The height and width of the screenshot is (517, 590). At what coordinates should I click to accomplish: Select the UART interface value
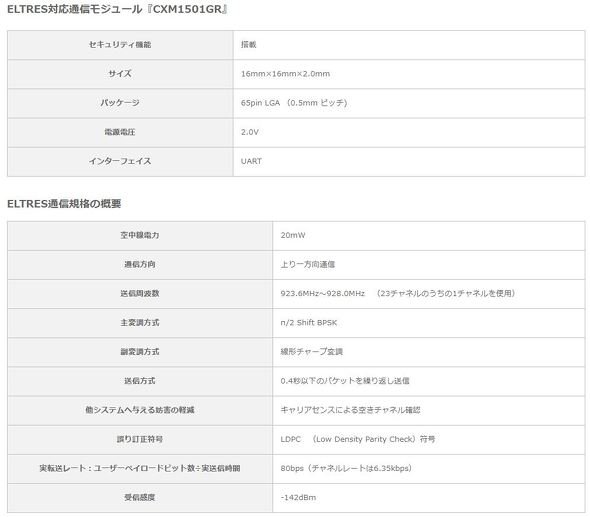click(x=251, y=161)
